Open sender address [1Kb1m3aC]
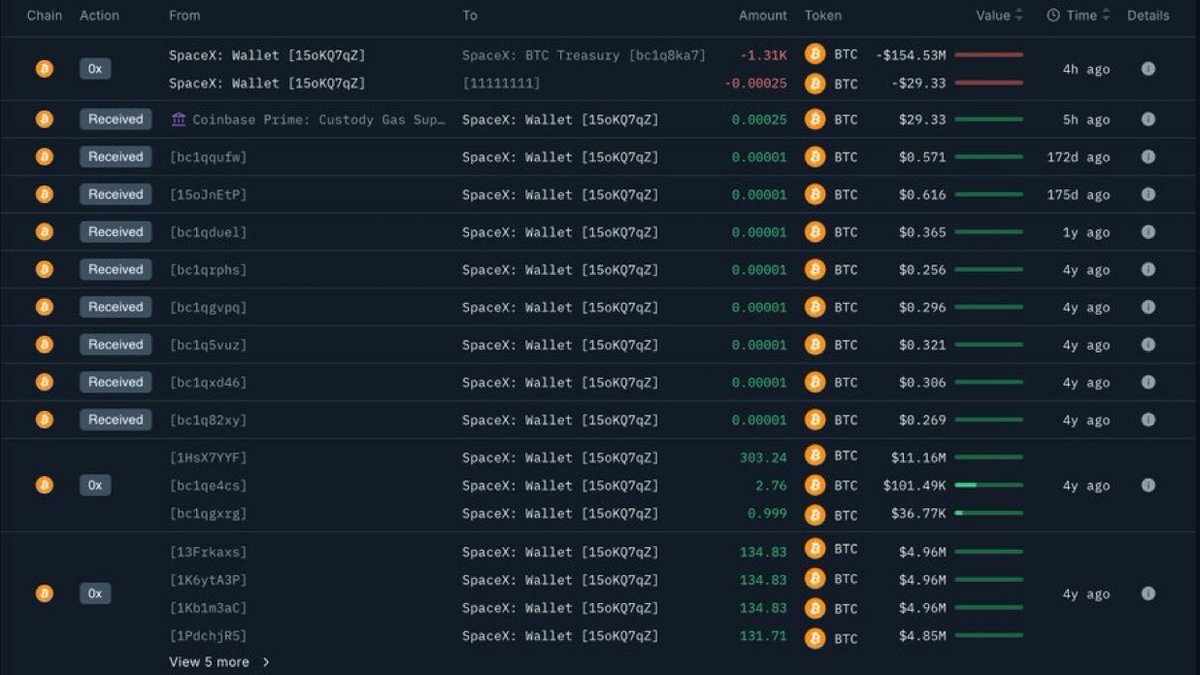The width and height of the screenshot is (1200, 675). (x=208, y=607)
